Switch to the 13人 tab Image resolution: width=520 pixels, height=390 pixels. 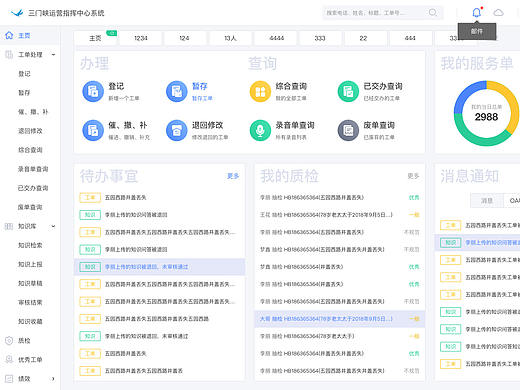[x=230, y=38]
